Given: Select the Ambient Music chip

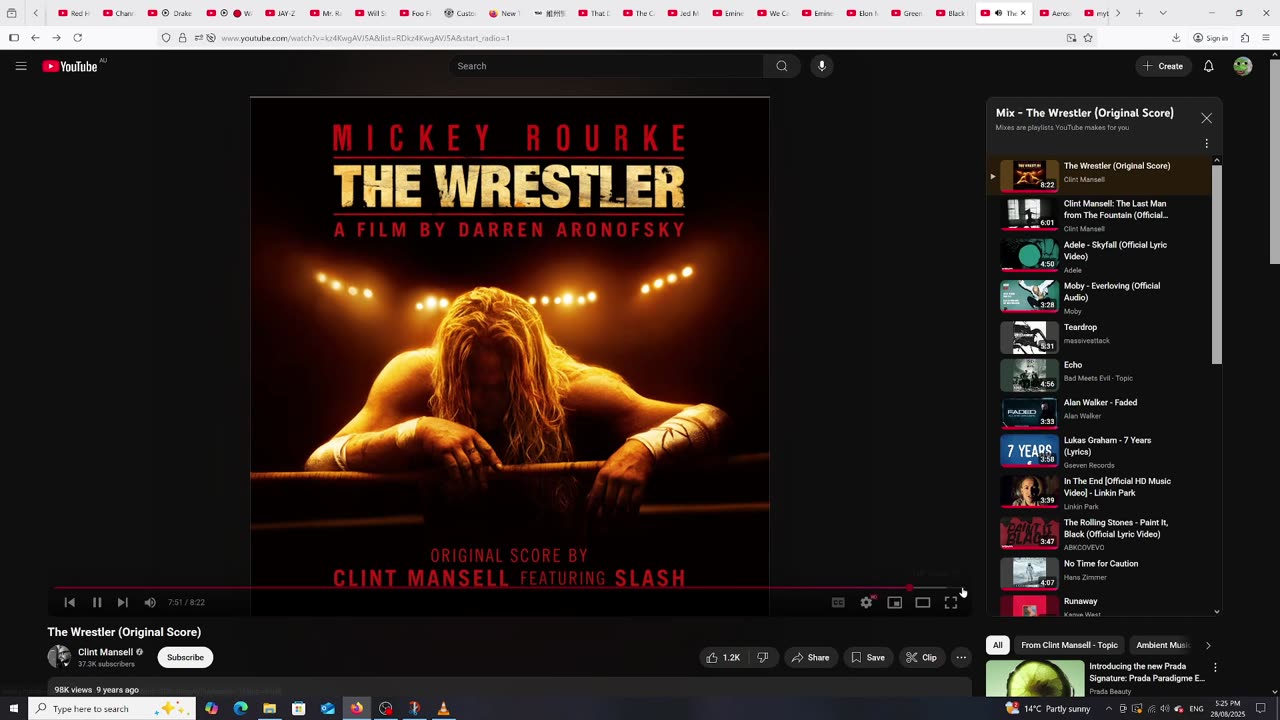Looking at the screenshot, I should point(1162,645).
